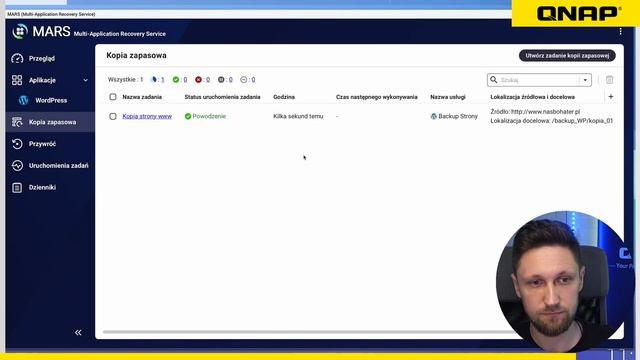The image size is (640, 360).
Task: Click the Powodzenie status text
Action: tap(209, 116)
